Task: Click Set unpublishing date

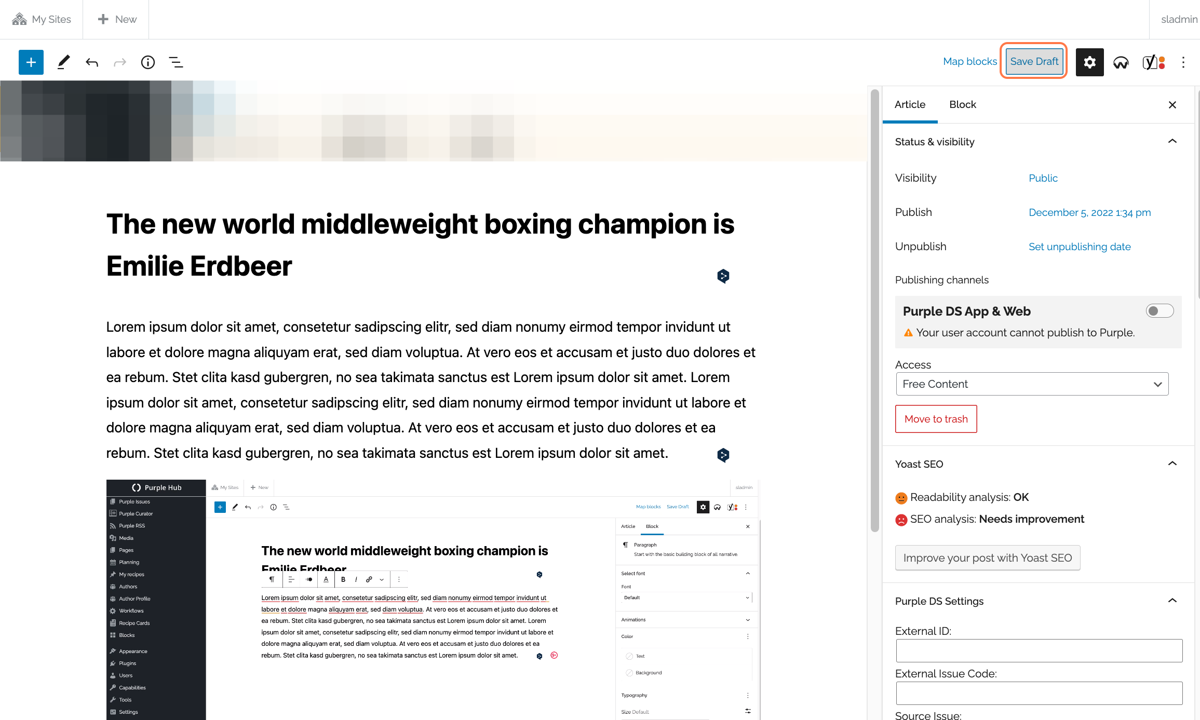Action: coord(1079,246)
